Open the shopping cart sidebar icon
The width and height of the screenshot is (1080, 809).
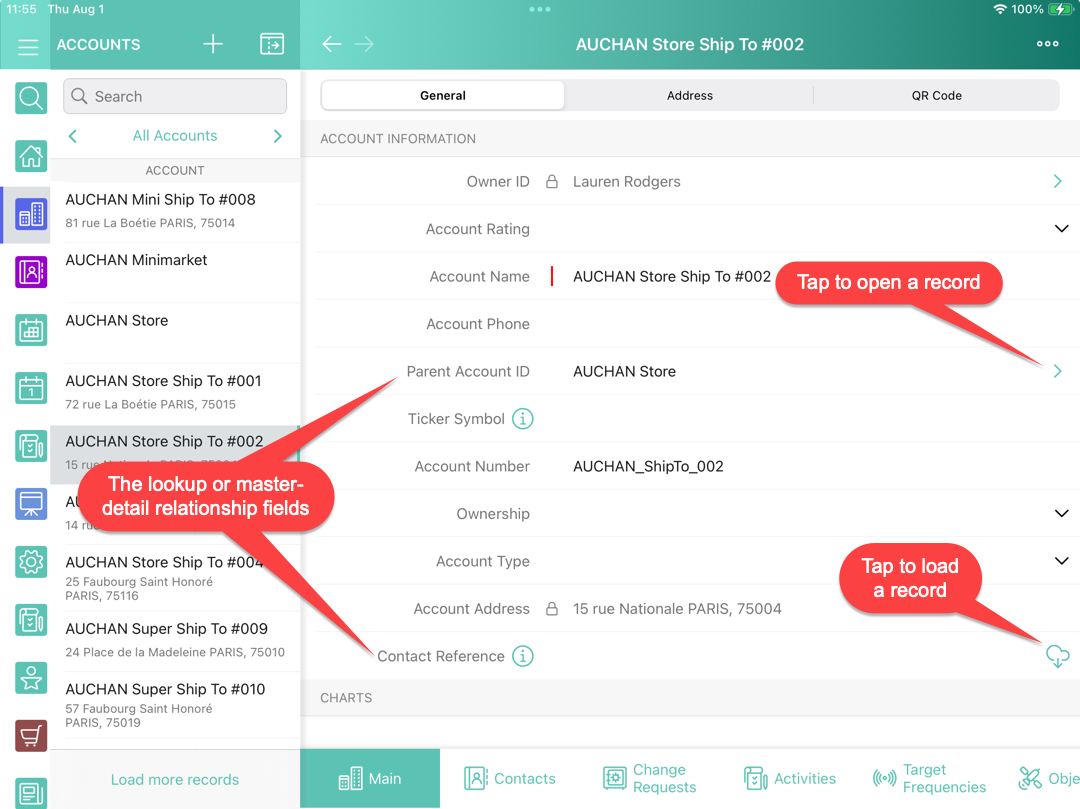click(x=31, y=736)
